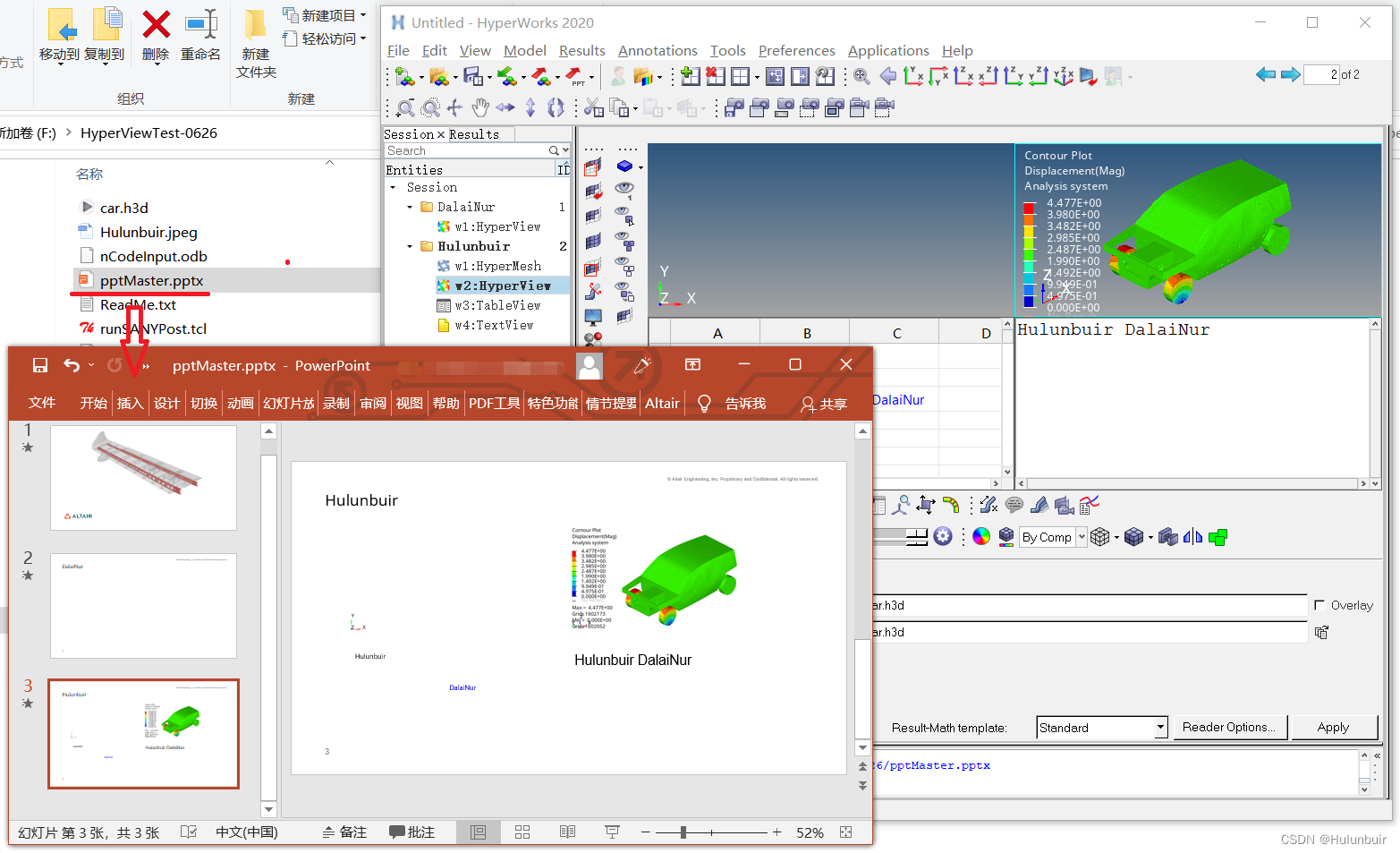
Task: Click the 共享 (Share) button in PowerPoint
Action: coord(824,404)
